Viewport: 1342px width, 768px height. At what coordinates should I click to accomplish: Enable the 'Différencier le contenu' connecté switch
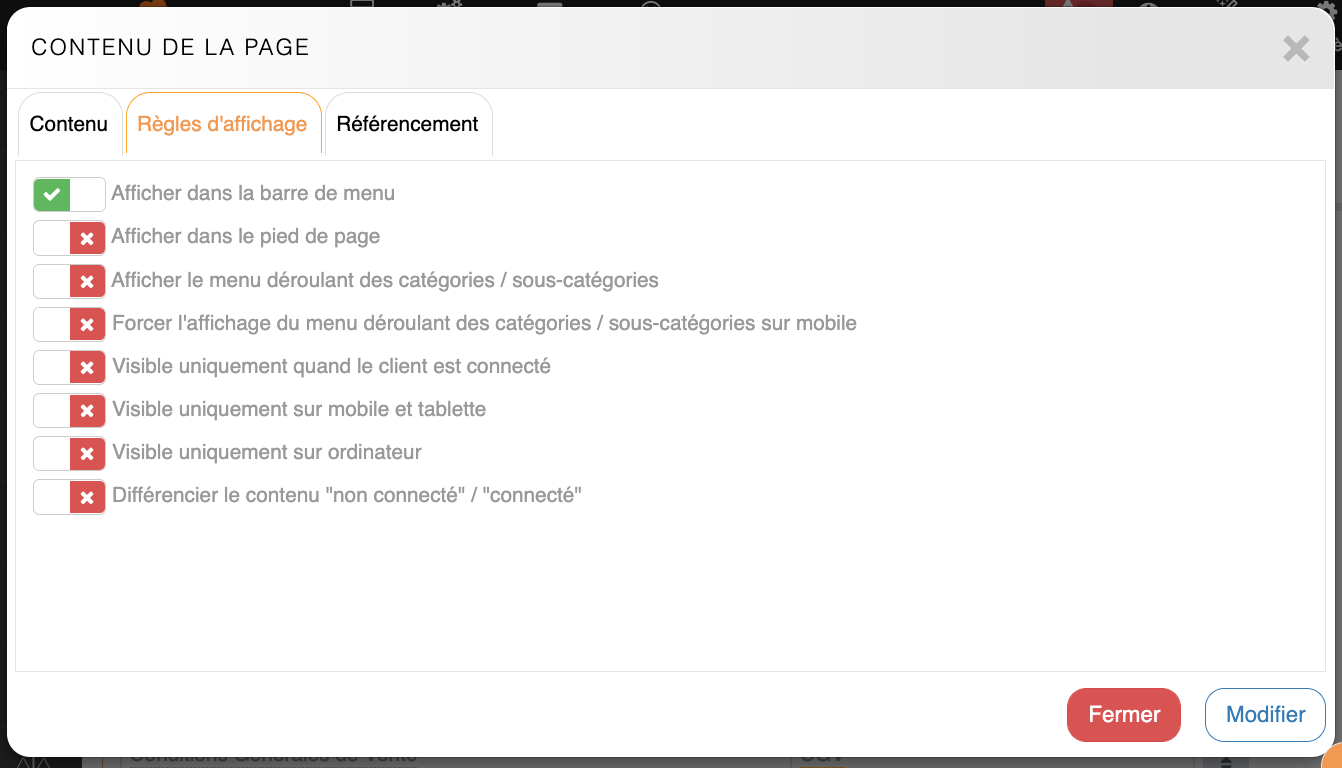tap(69, 496)
